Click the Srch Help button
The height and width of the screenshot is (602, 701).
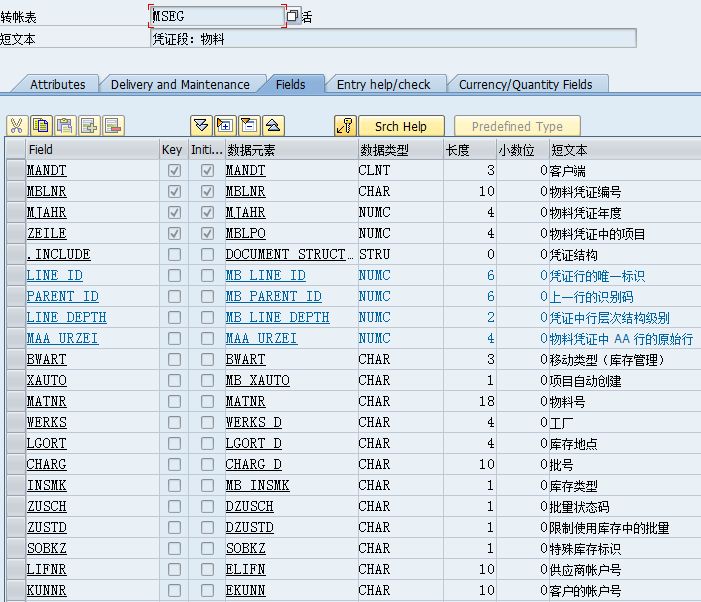coord(401,126)
